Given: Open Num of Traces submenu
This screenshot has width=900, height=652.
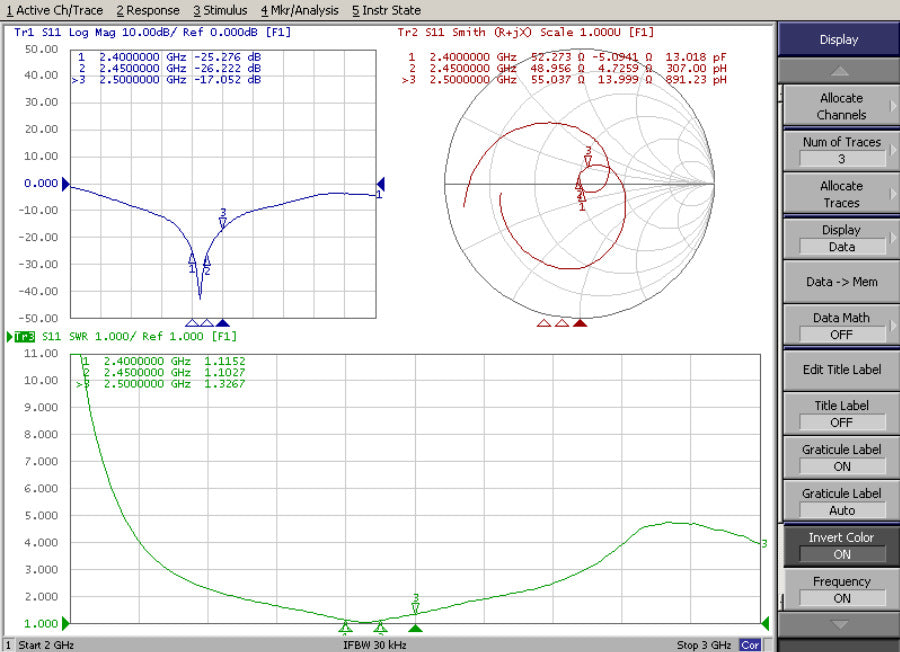Looking at the screenshot, I should pos(841,150).
